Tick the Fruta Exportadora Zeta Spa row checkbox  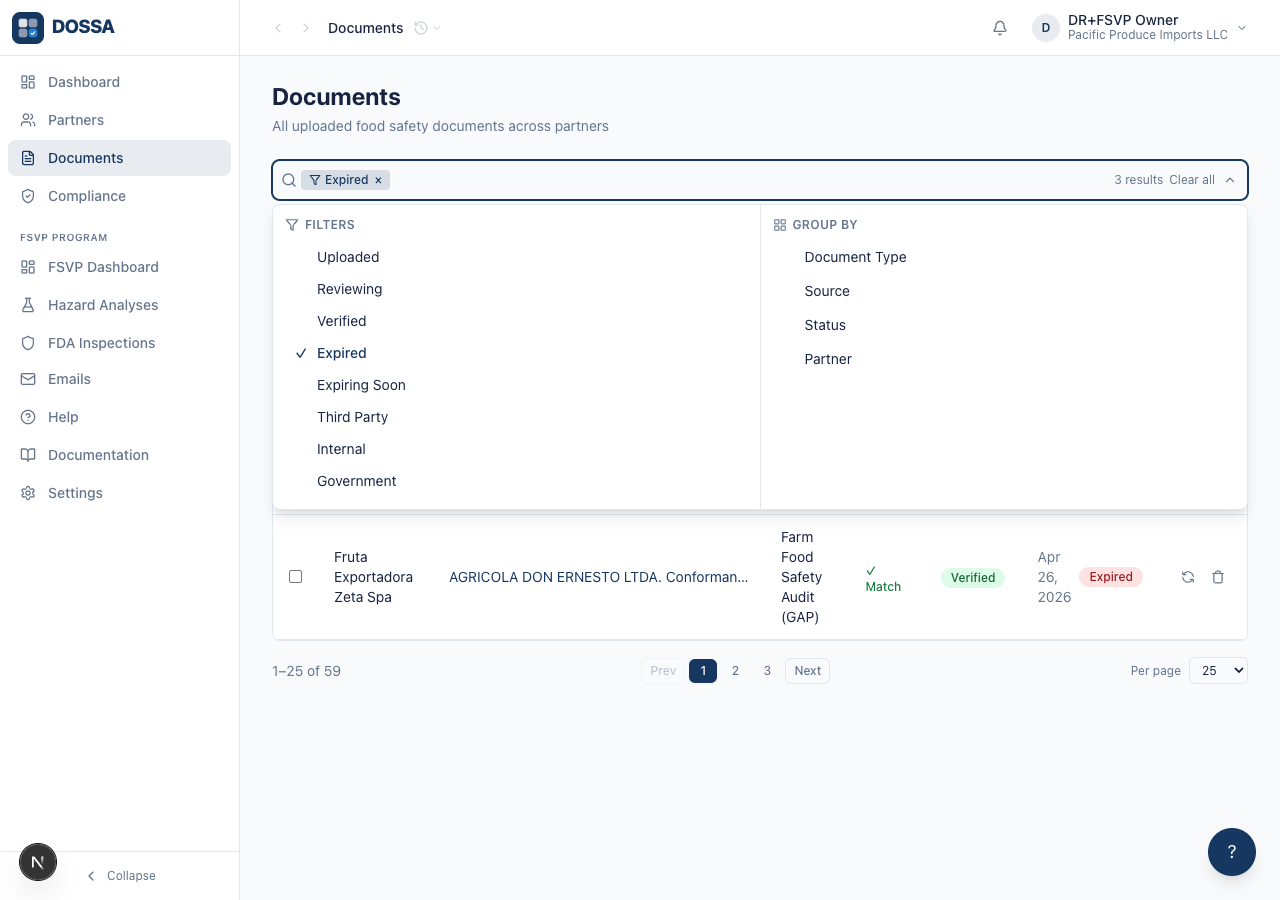[295, 577]
